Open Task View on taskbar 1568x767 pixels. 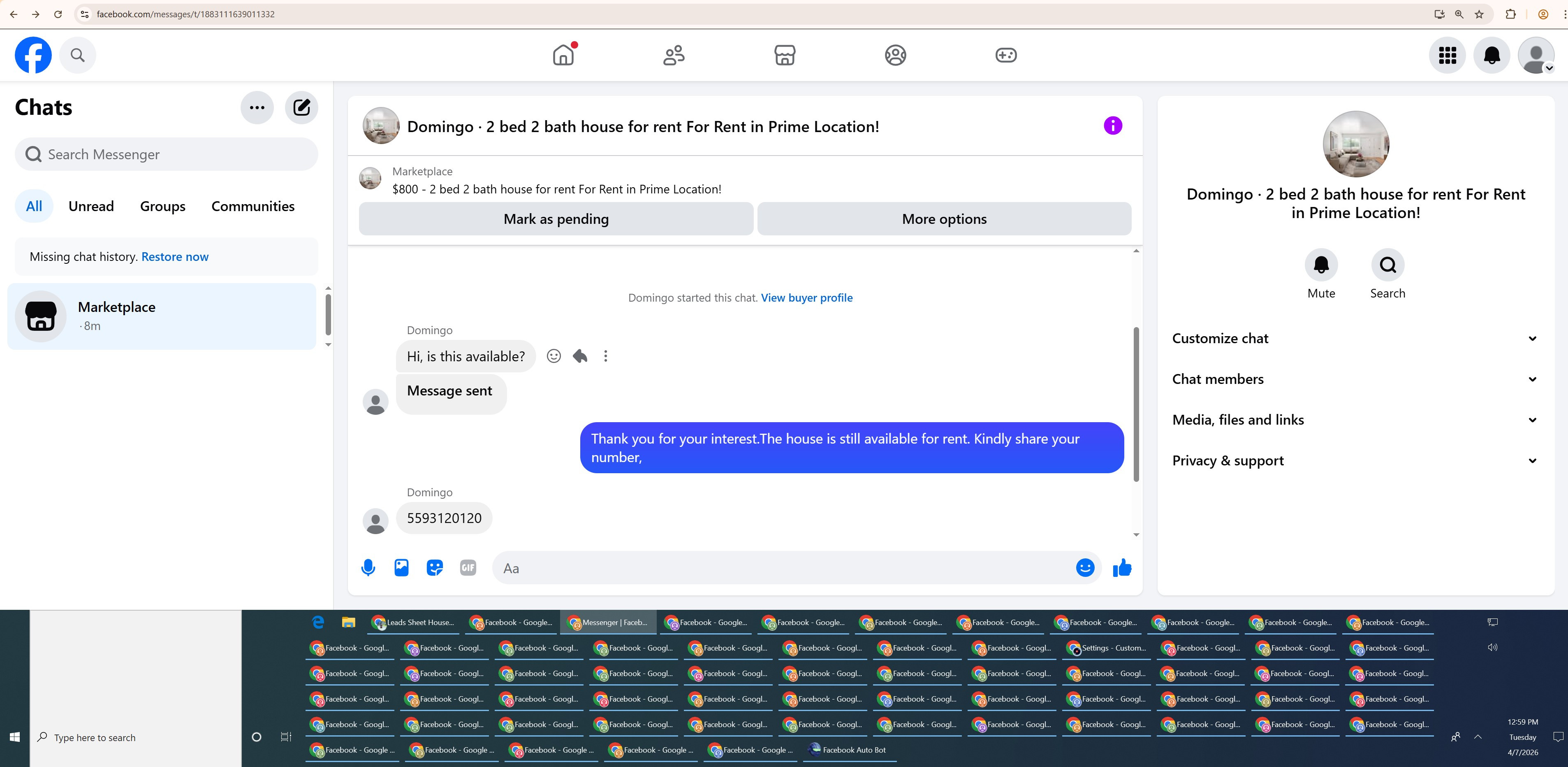(x=286, y=737)
